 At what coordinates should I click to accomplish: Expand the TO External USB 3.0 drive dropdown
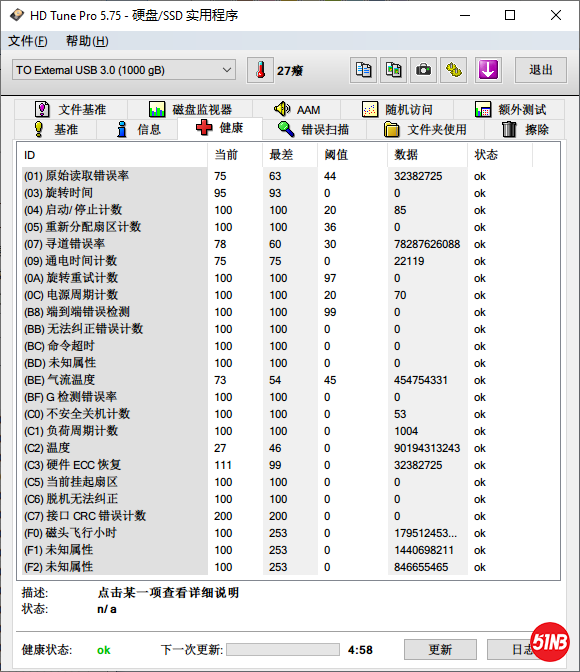pyautogui.click(x=123, y=70)
